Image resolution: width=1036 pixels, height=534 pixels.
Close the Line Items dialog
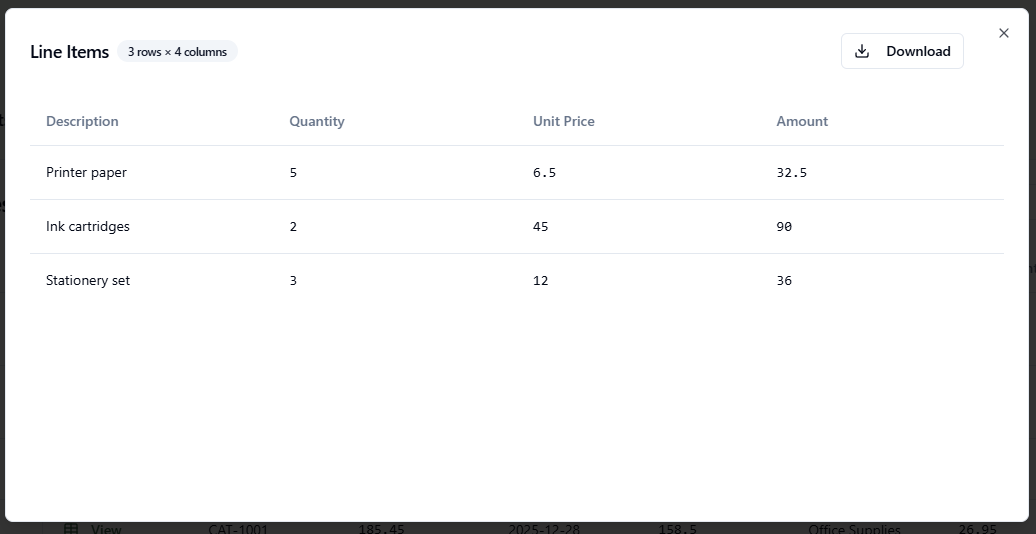[x=1004, y=33]
